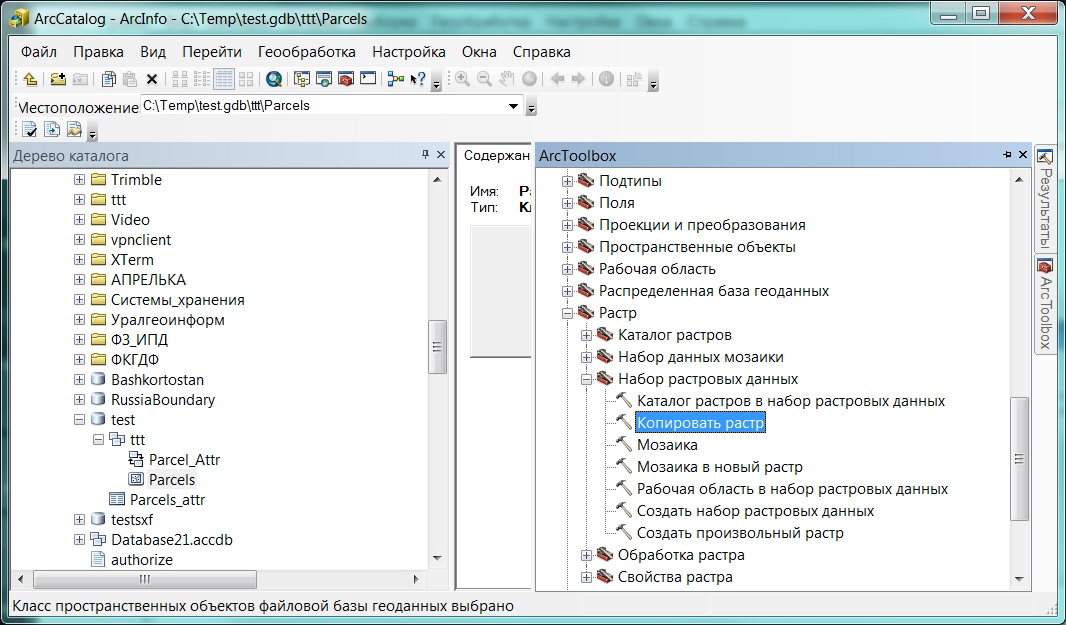The image size is (1066, 625).
Task: Click the Paste toolbar icon
Action: pyautogui.click(x=130, y=79)
